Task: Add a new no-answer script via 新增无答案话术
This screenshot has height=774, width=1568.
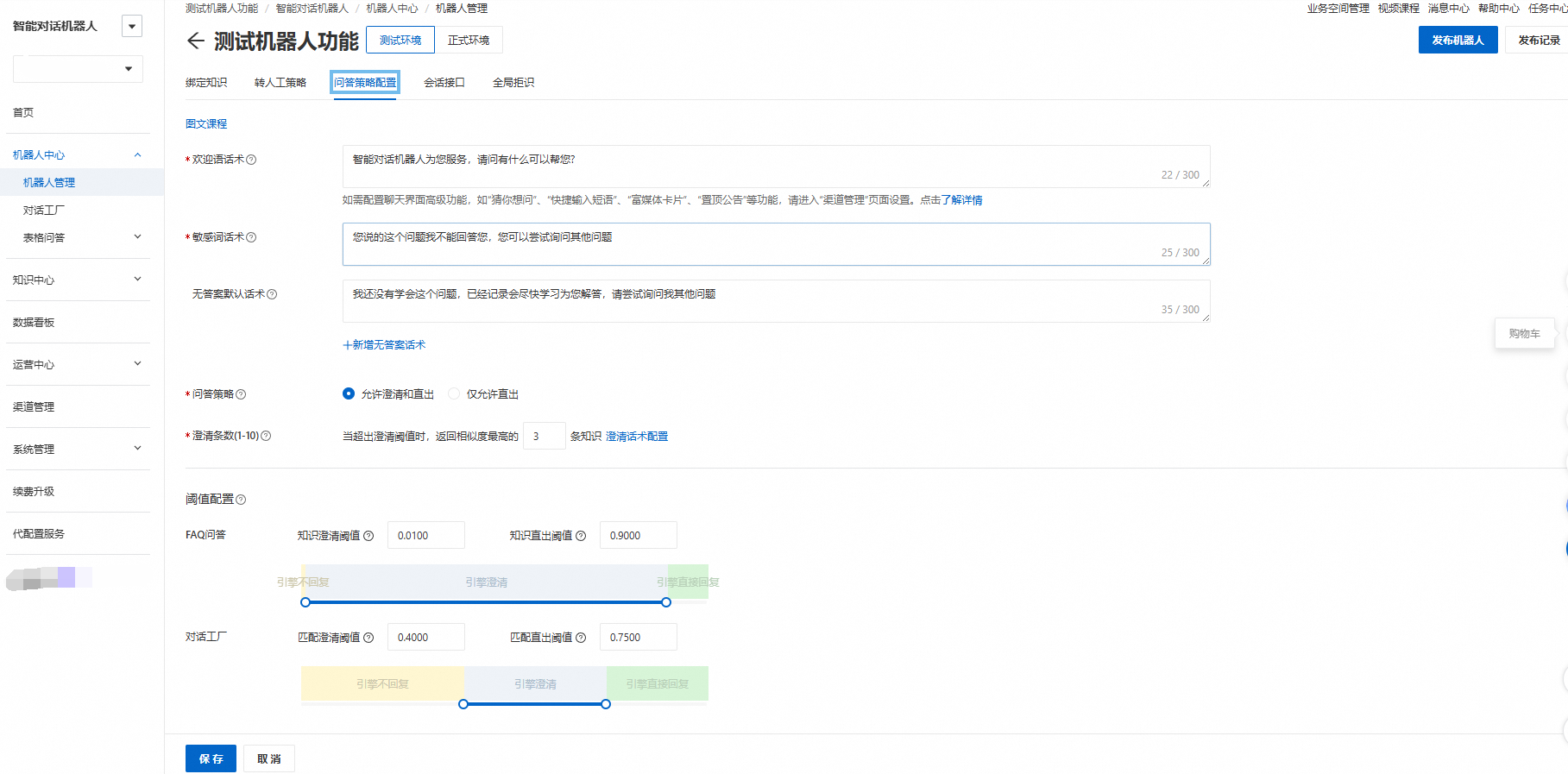Action: click(384, 345)
